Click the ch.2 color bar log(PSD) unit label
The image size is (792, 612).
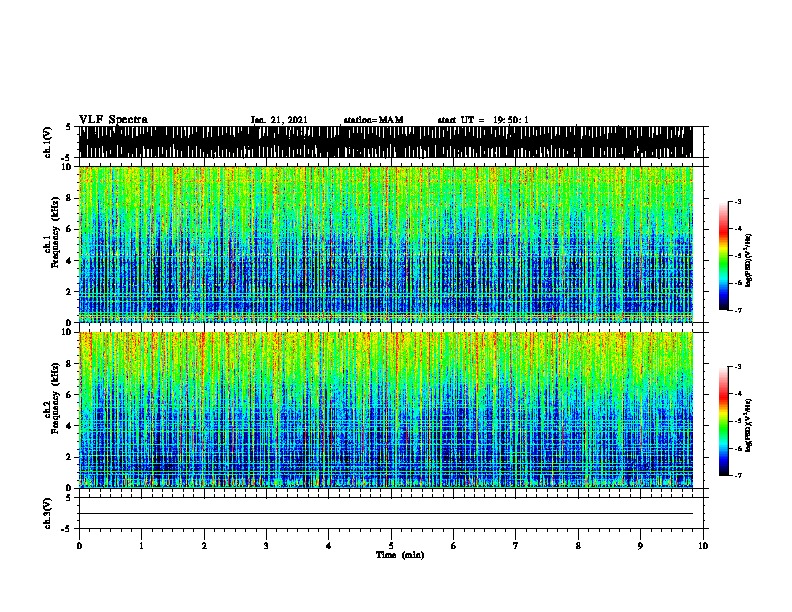[749, 425]
